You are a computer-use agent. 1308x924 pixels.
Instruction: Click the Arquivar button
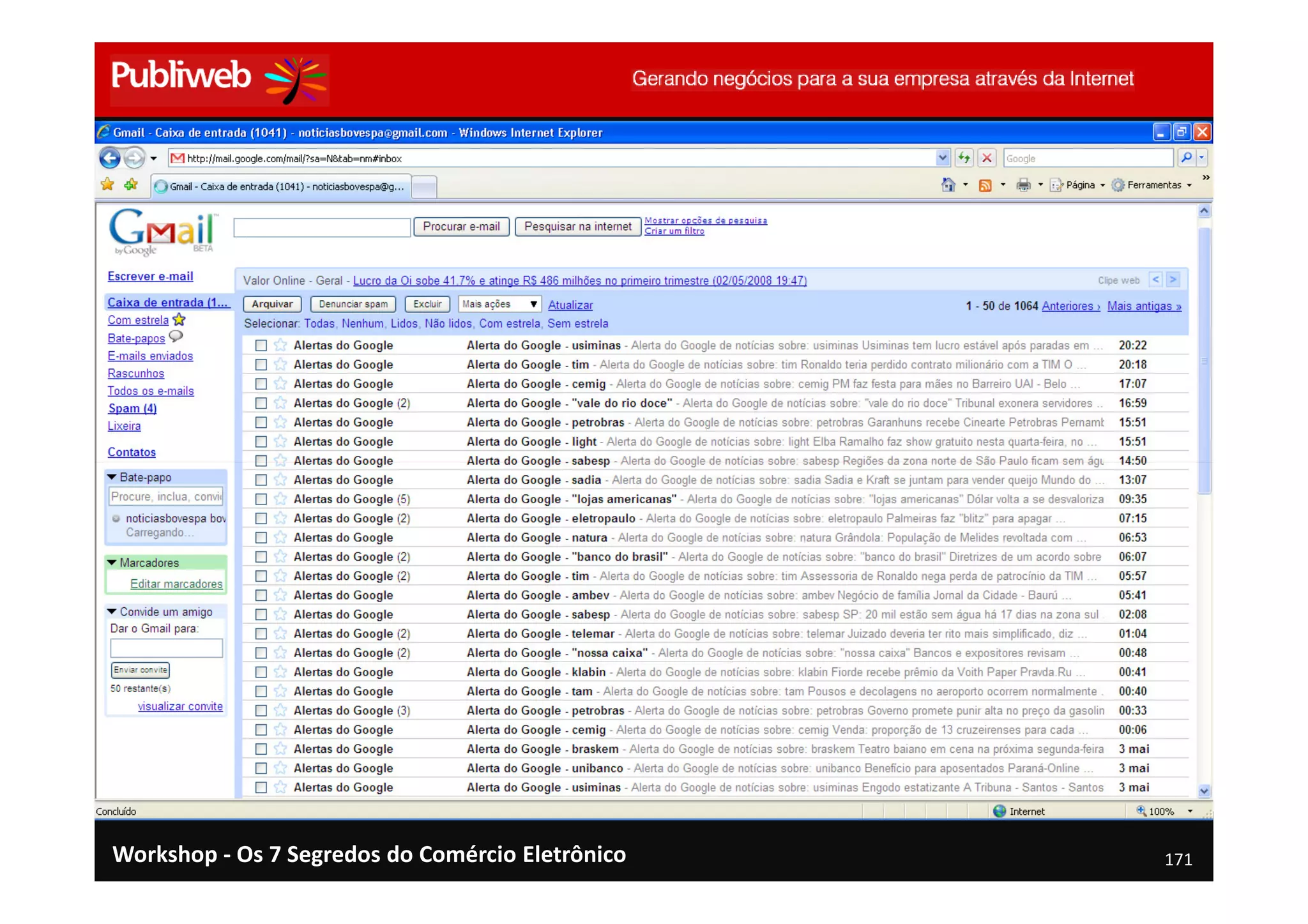tap(272, 305)
